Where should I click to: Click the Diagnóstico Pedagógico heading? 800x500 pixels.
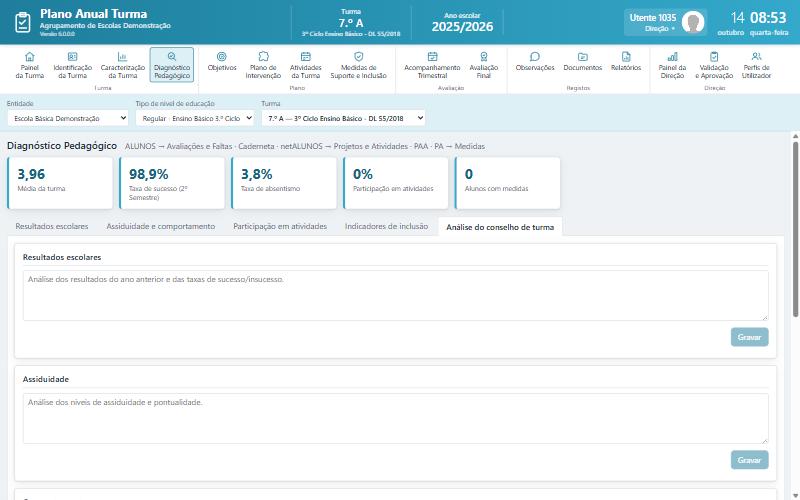point(62,146)
